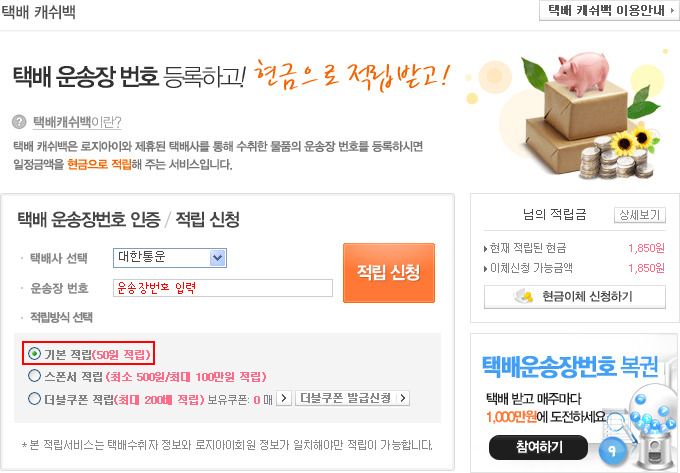Click arrow icon on 택배 캐쉬백 이용안내
Viewport: 680px width, 473px height.
click(672, 10)
